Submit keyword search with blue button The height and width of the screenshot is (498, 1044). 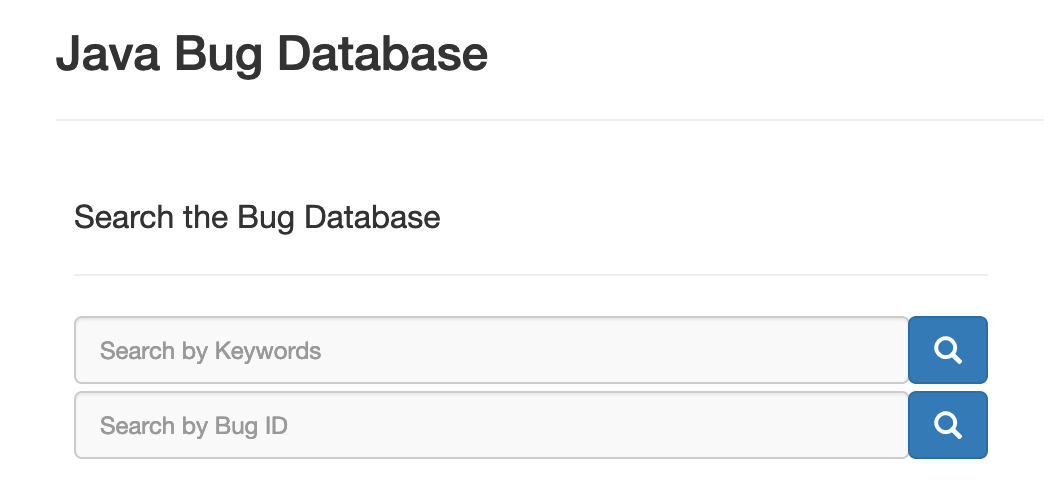click(x=947, y=350)
